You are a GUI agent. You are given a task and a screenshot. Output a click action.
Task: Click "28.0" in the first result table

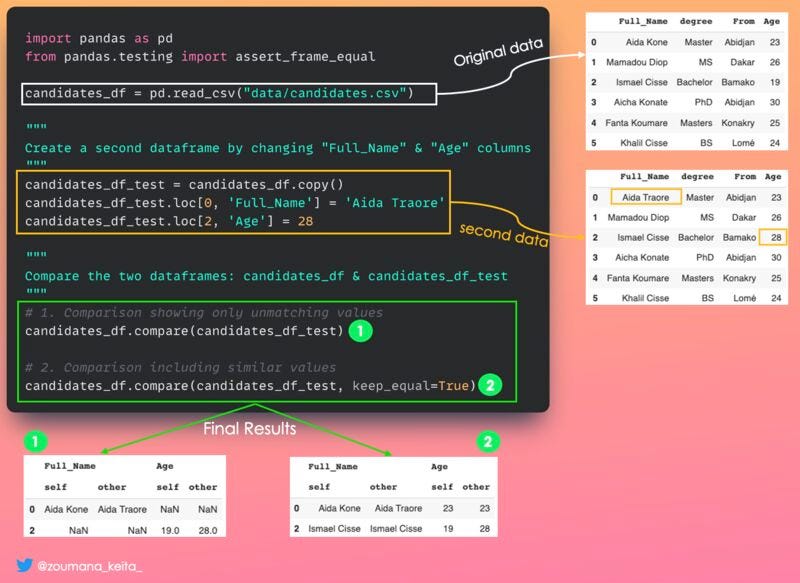pos(208,530)
